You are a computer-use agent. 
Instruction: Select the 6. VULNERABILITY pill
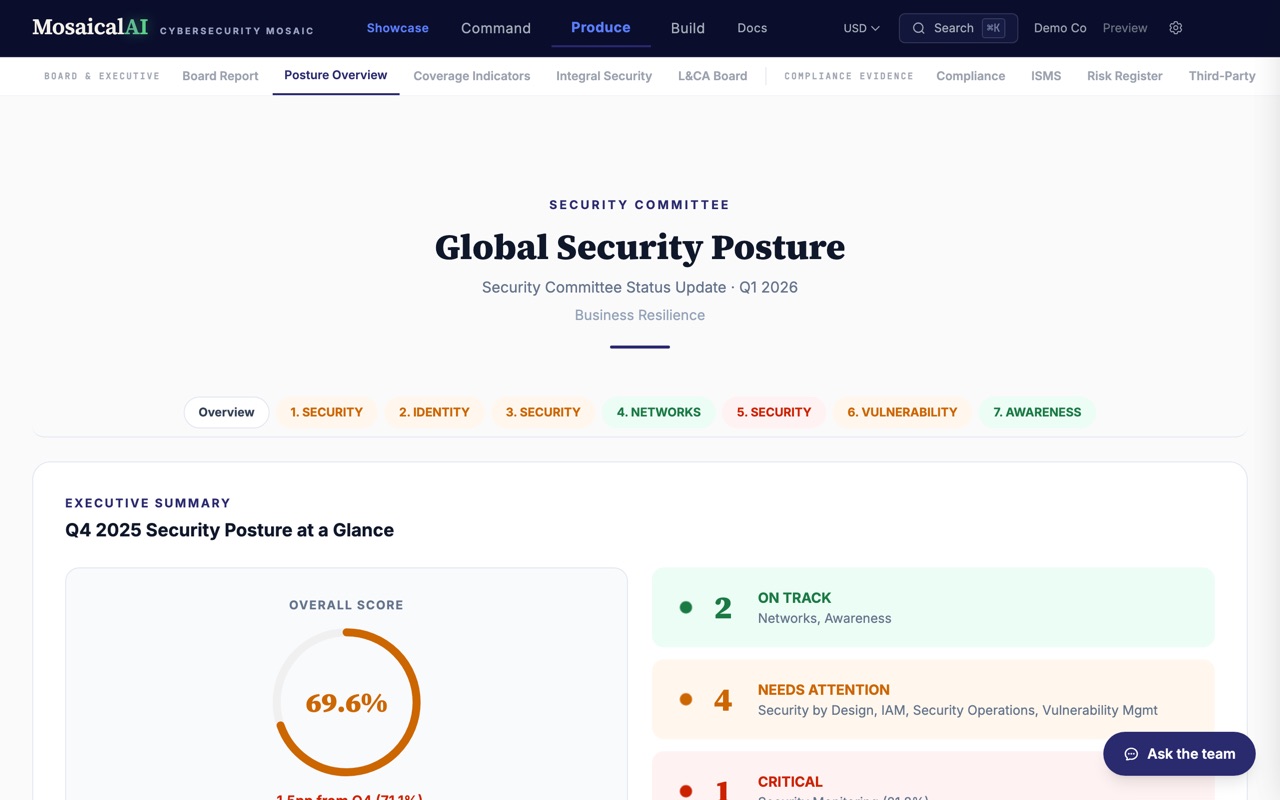902,412
